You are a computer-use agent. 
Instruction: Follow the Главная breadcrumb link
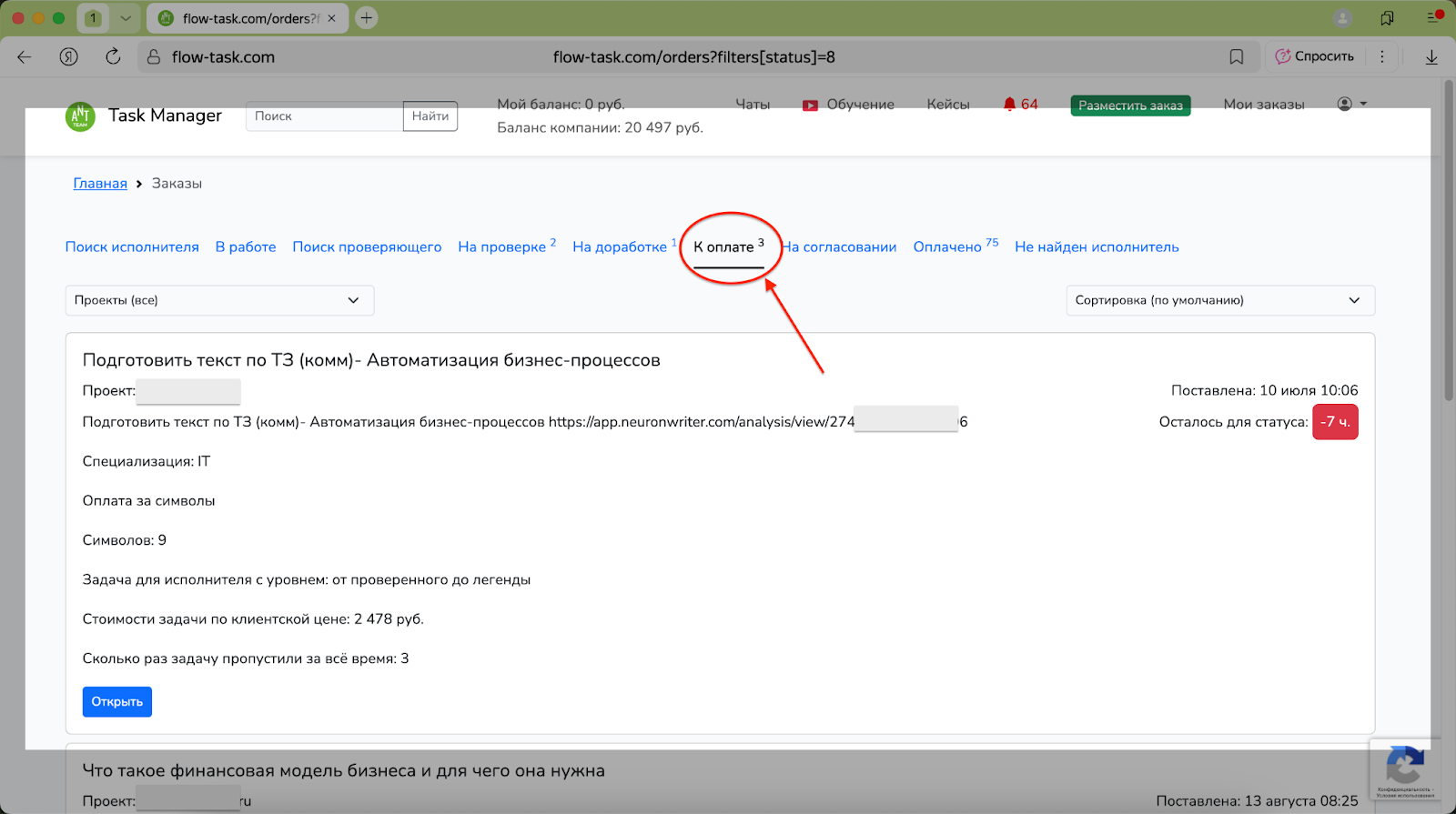pos(100,184)
